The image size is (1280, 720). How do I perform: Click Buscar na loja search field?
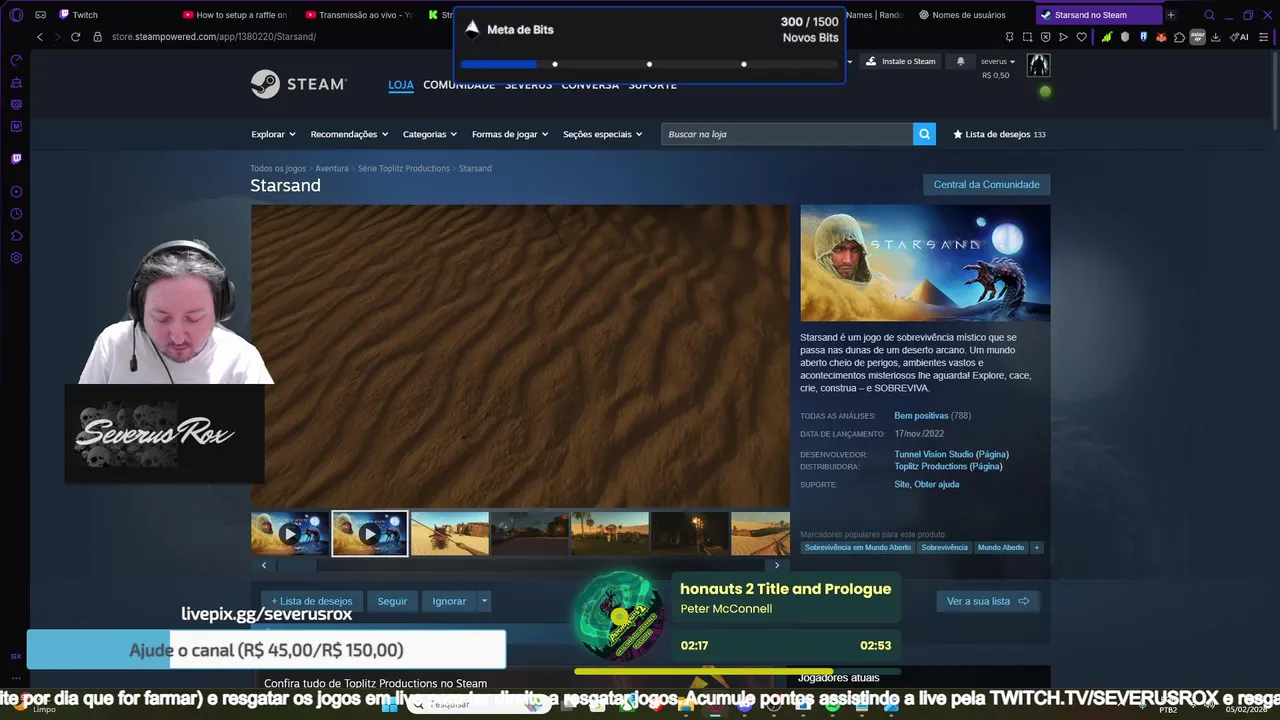787,134
